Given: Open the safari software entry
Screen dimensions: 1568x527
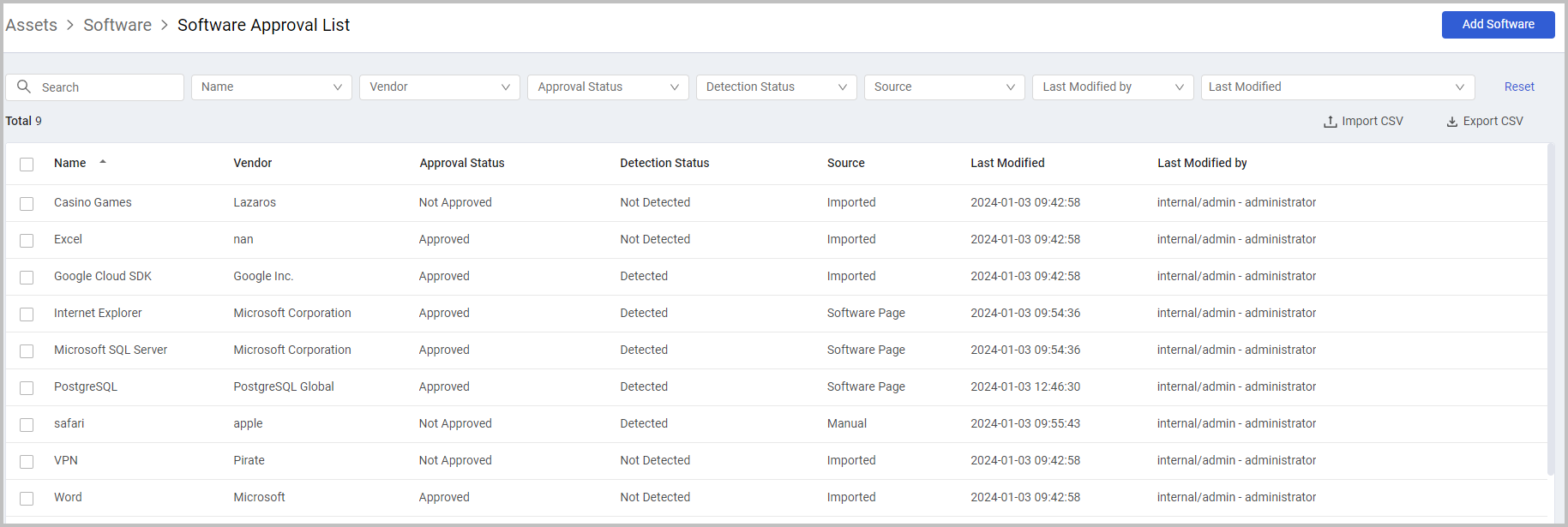Looking at the screenshot, I should pyautogui.click(x=69, y=423).
